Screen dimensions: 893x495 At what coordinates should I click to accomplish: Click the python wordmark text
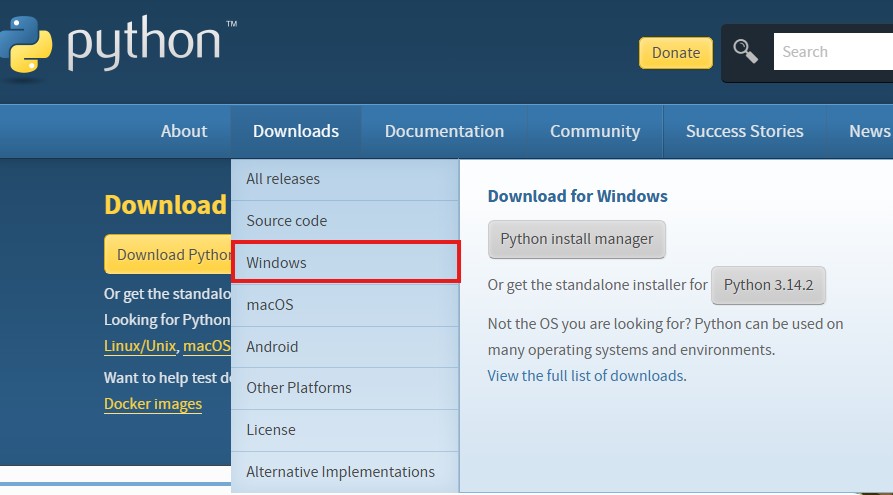click(x=144, y=43)
